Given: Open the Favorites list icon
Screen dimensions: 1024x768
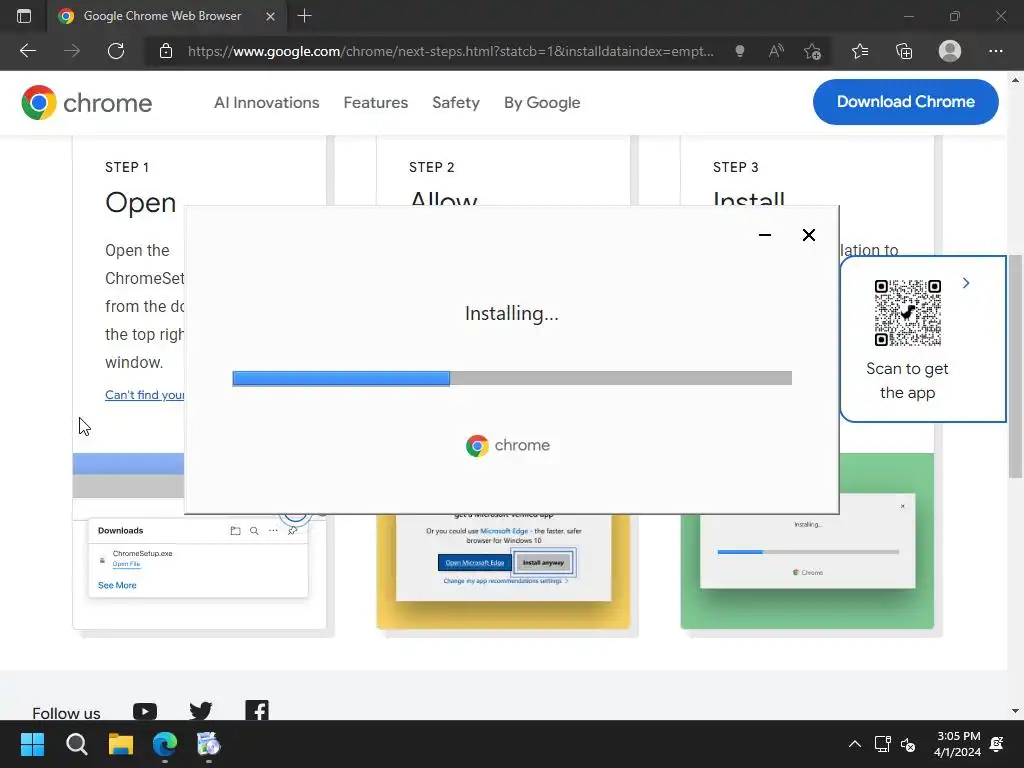Looking at the screenshot, I should [860, 51].
